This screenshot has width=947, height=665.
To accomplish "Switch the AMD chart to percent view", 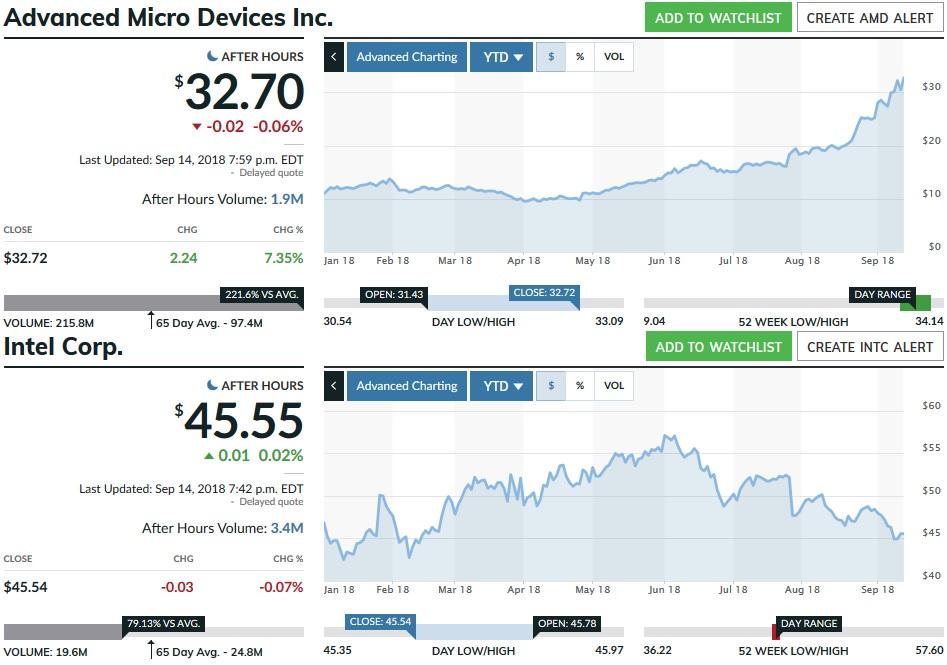I will (x=580, y=57).
